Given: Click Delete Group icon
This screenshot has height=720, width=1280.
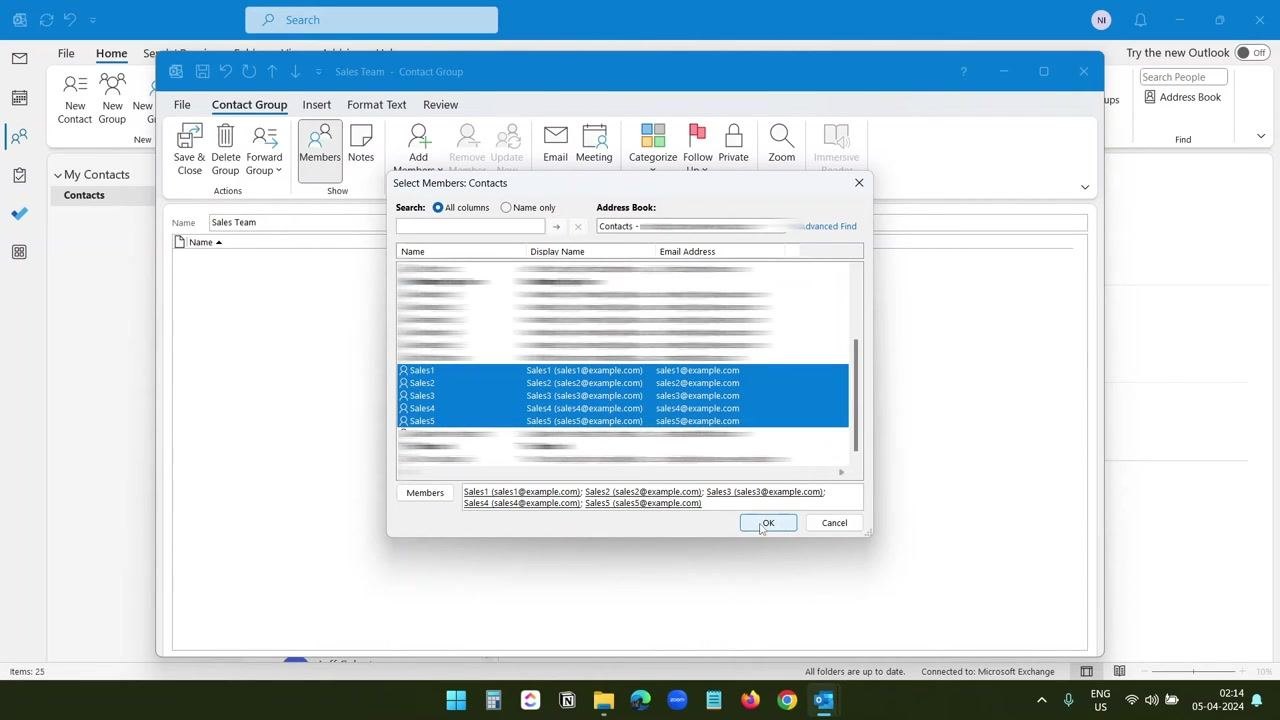Looking at the screenshot, I should pyautogui.click(x=226, y=150).
